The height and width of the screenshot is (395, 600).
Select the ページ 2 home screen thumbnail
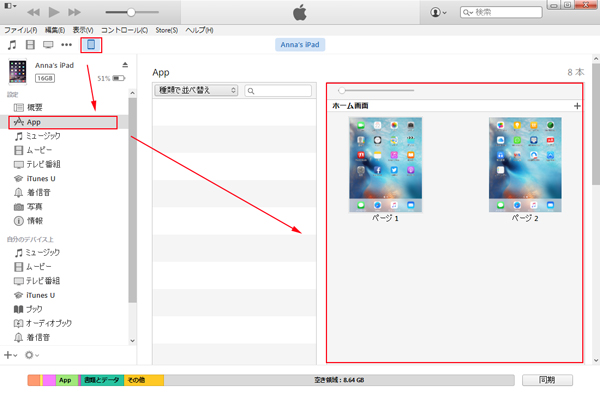point(525,165)
